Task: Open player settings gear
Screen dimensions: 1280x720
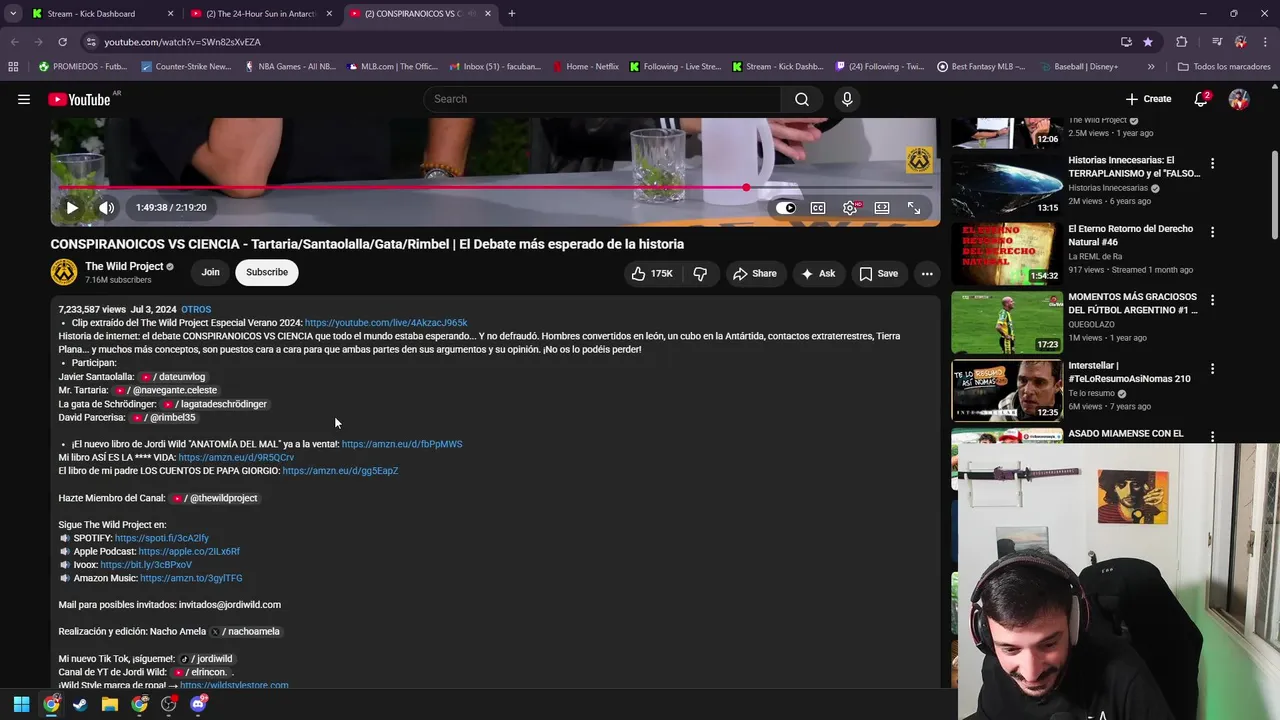Action: (850, 208)
